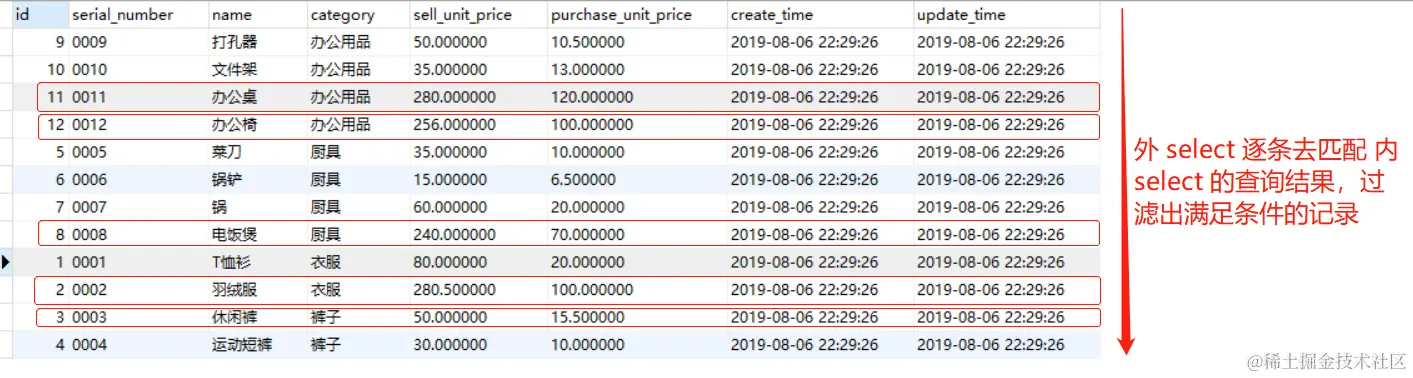This screenshot has height=378, width=1413.
Task: Click serial number cell 0006
Action: (138, 180)
